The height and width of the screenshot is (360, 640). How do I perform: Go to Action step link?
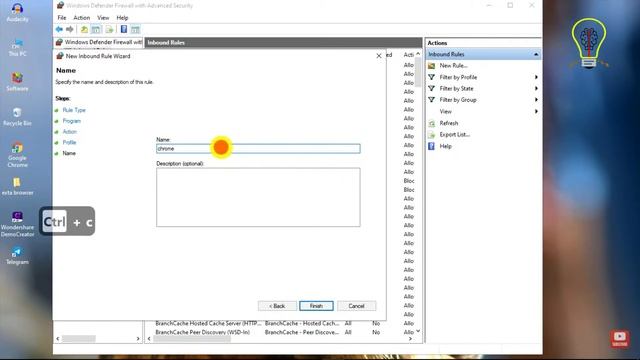[70, 131]
